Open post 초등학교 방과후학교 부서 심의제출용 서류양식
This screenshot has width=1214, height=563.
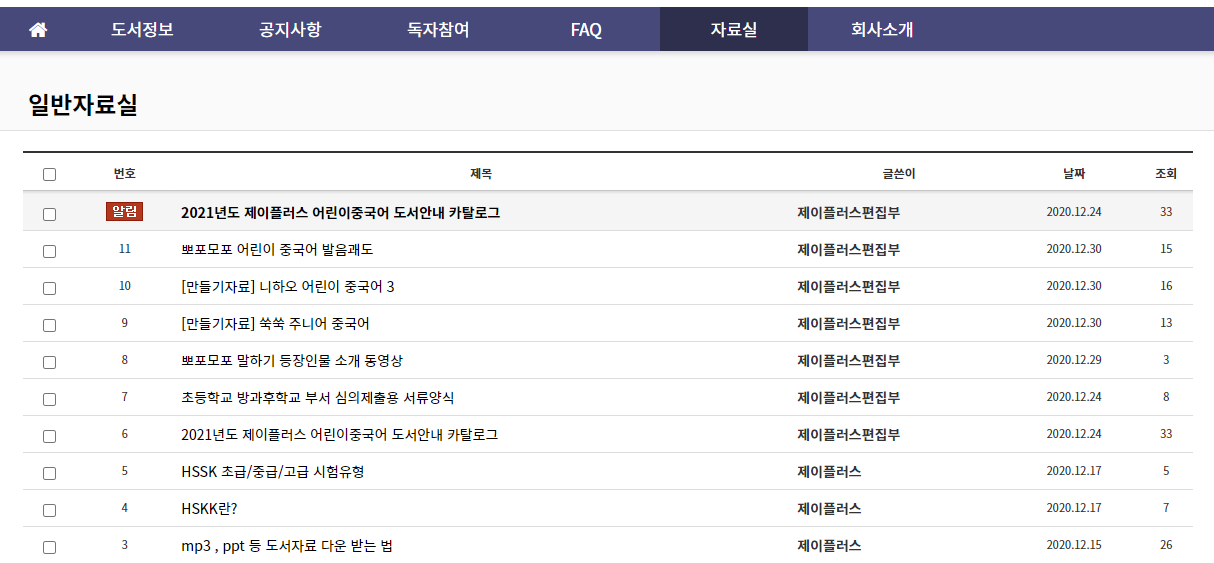click(318, 397)
